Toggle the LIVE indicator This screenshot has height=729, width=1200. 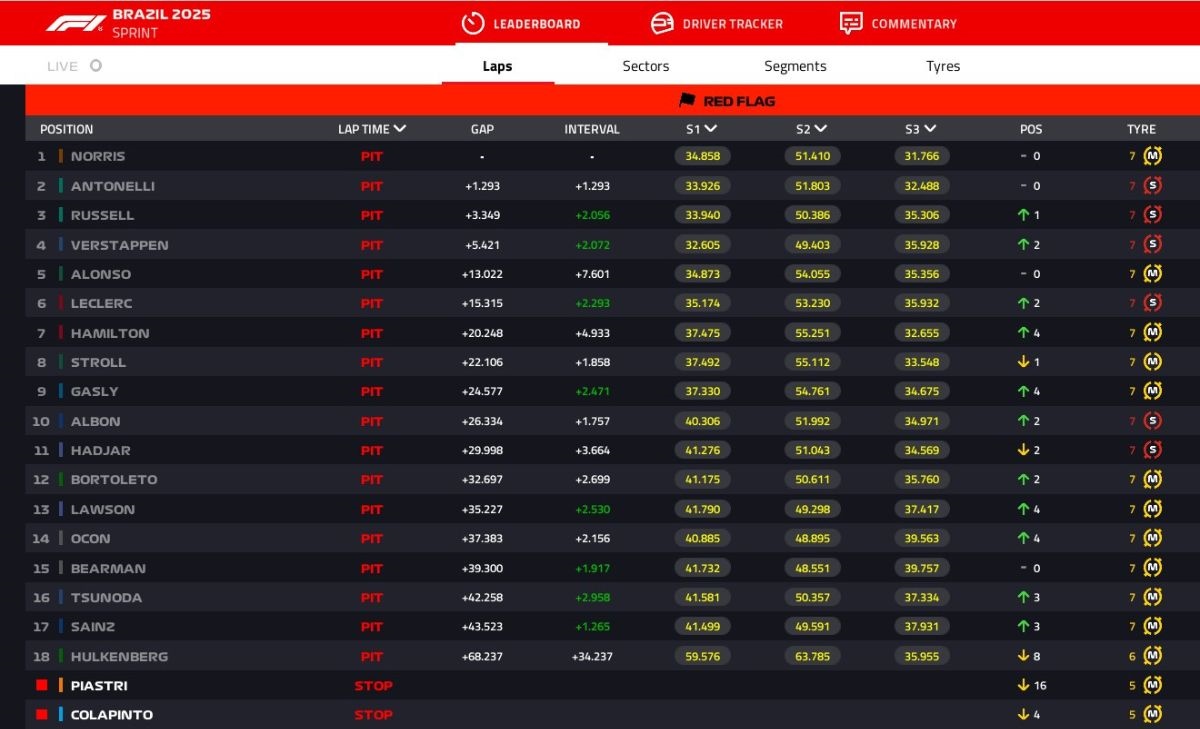(95, 66)
